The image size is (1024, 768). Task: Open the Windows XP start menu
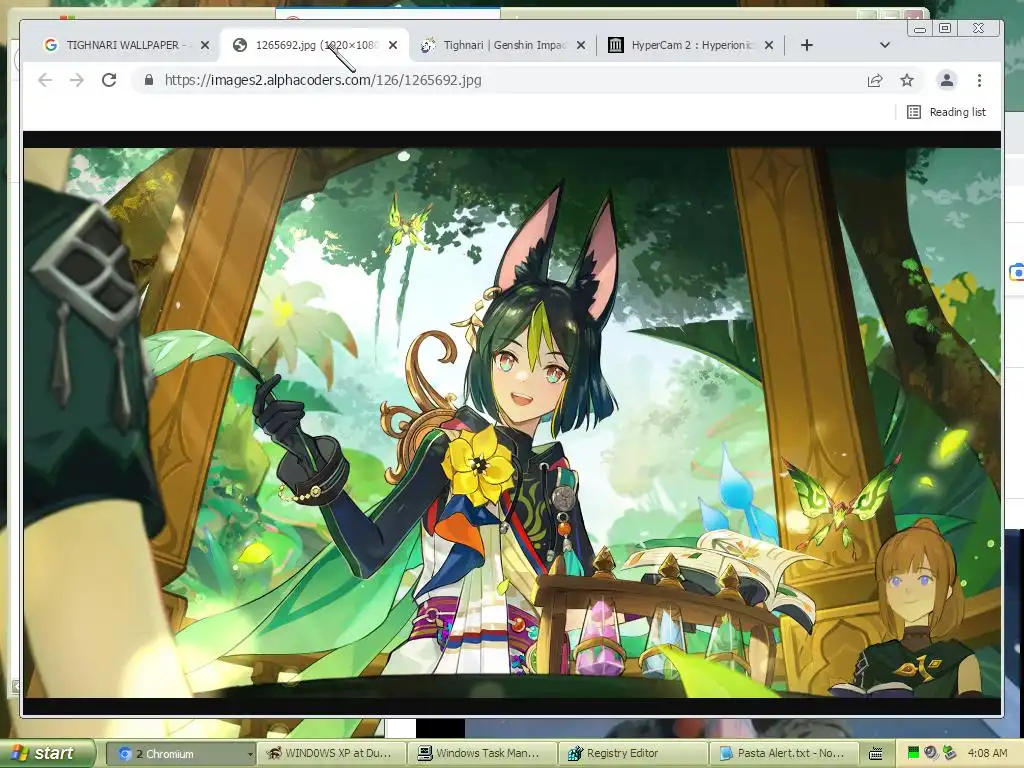coord(47,754)
